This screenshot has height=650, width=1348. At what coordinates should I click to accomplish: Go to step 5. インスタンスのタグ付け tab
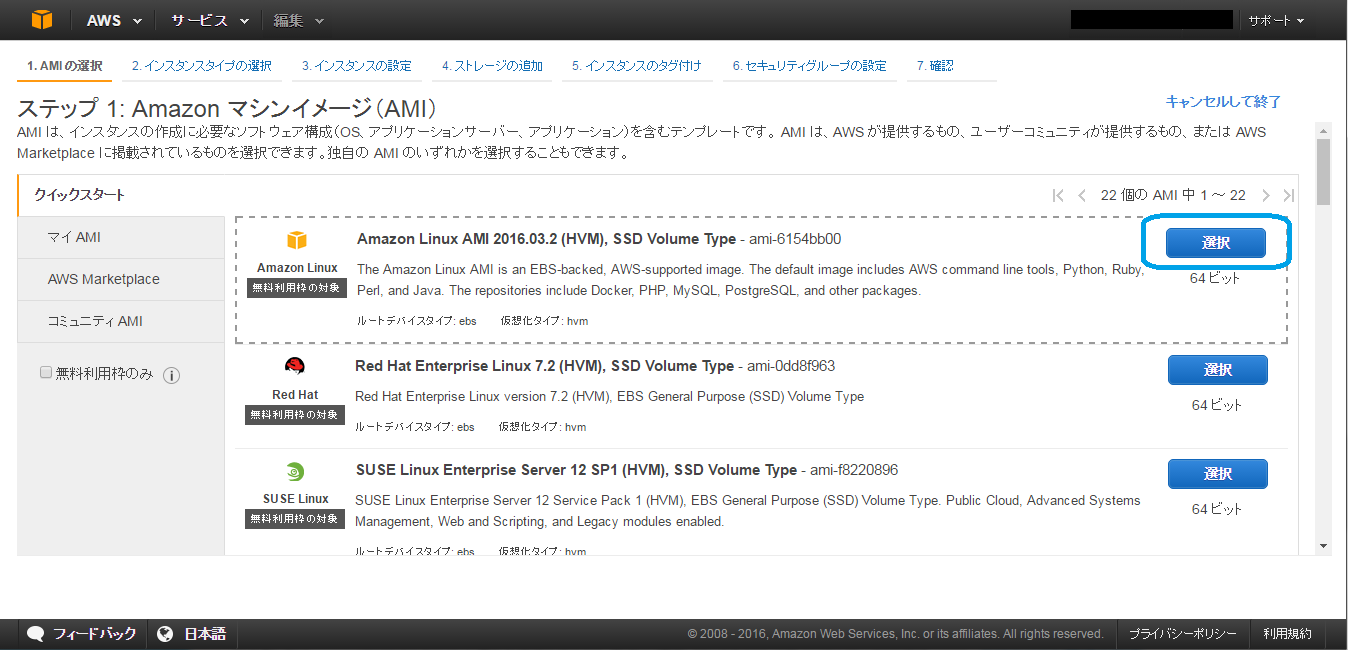(637, 66)
